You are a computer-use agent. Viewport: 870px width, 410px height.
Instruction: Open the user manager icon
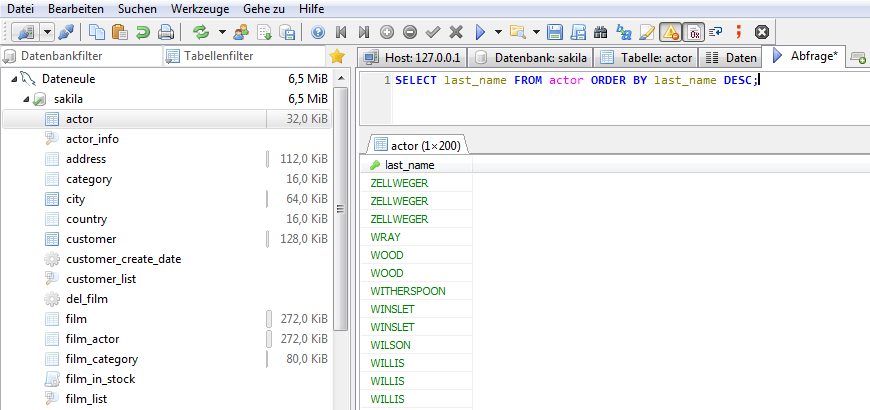243,32
